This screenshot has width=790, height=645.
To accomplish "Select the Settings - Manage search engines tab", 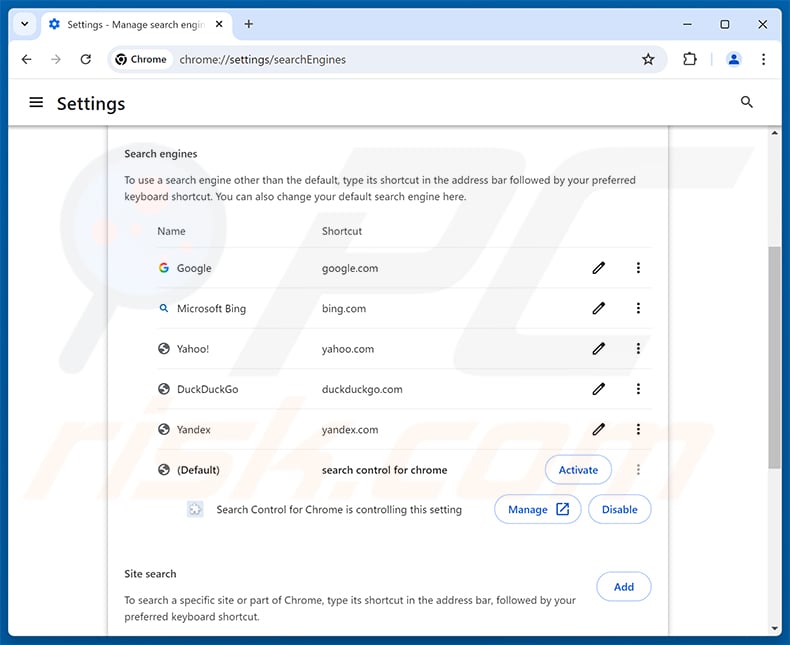I will click(136, 24).
